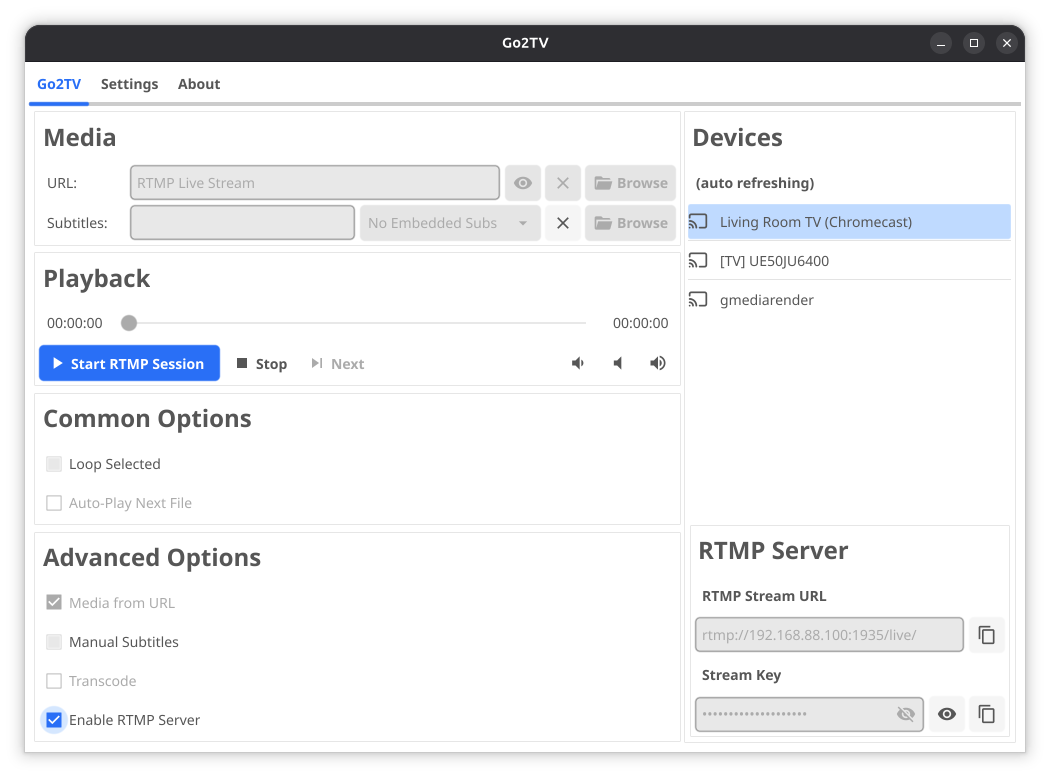This screenshot has height=777, width=1050.
Task: Click the RTMP Stream URL field
Action: coord(829,635)
